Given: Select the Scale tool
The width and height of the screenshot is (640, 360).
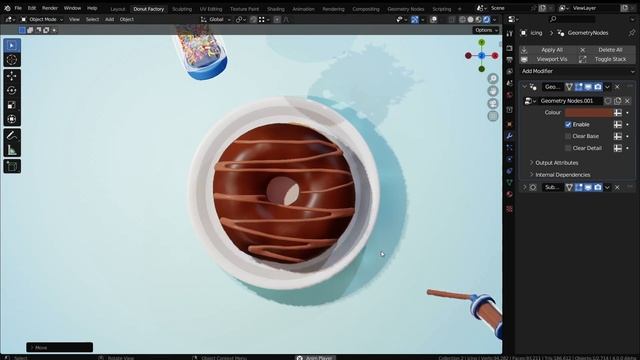Looking at the screenshot, I should (12, 105).
